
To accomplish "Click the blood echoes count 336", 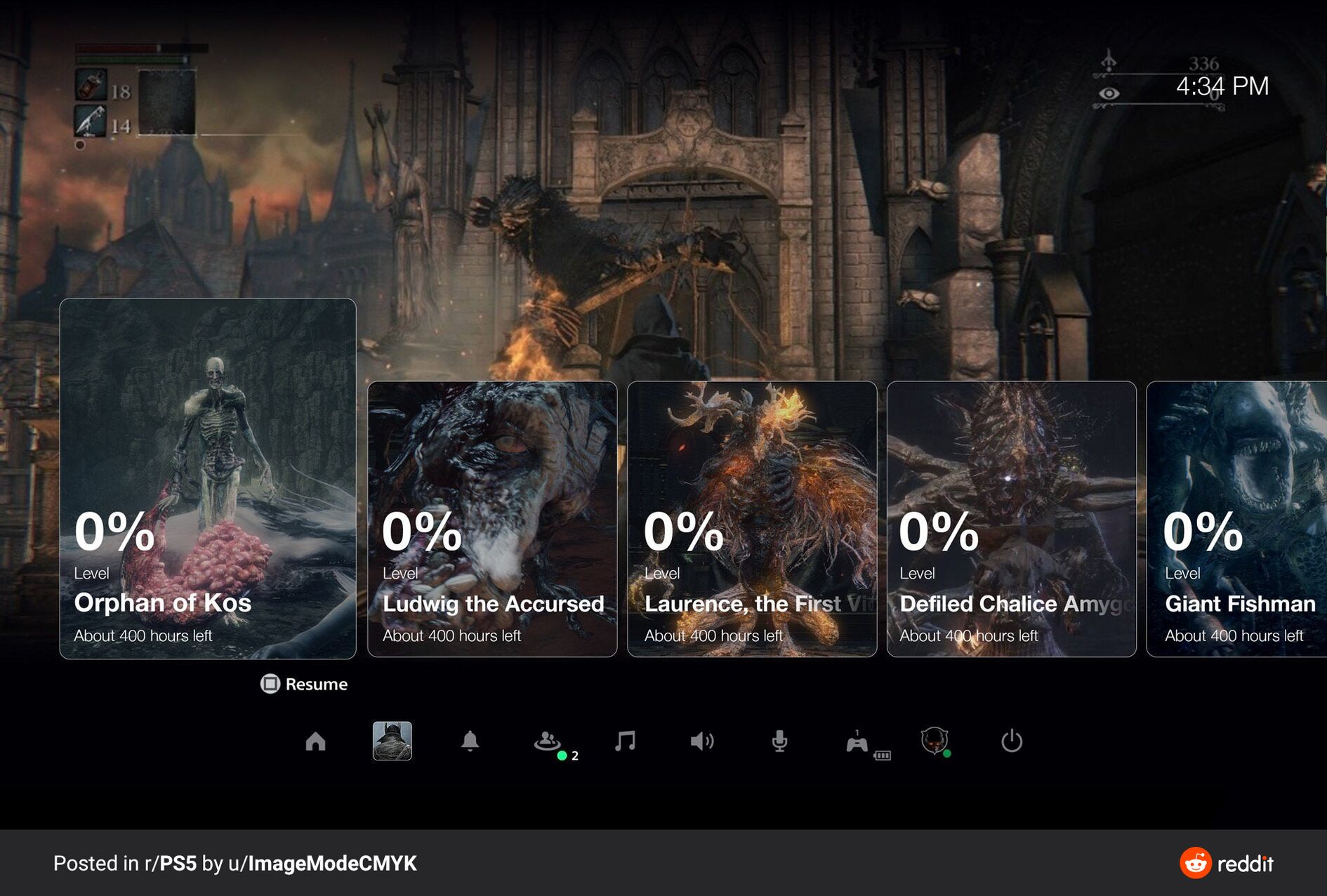I will [1204, 64].
